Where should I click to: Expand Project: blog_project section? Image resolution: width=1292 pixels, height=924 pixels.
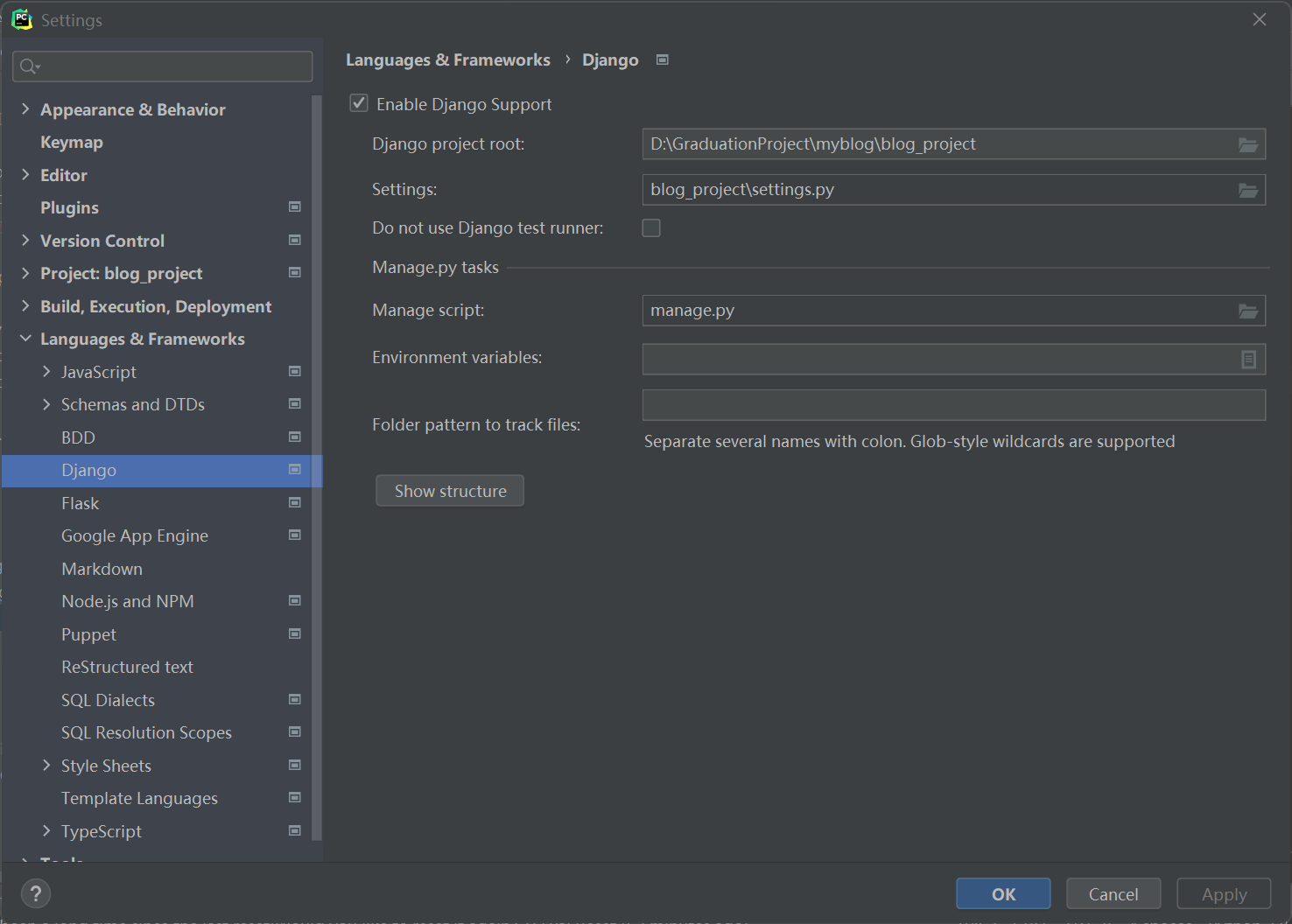25,273
